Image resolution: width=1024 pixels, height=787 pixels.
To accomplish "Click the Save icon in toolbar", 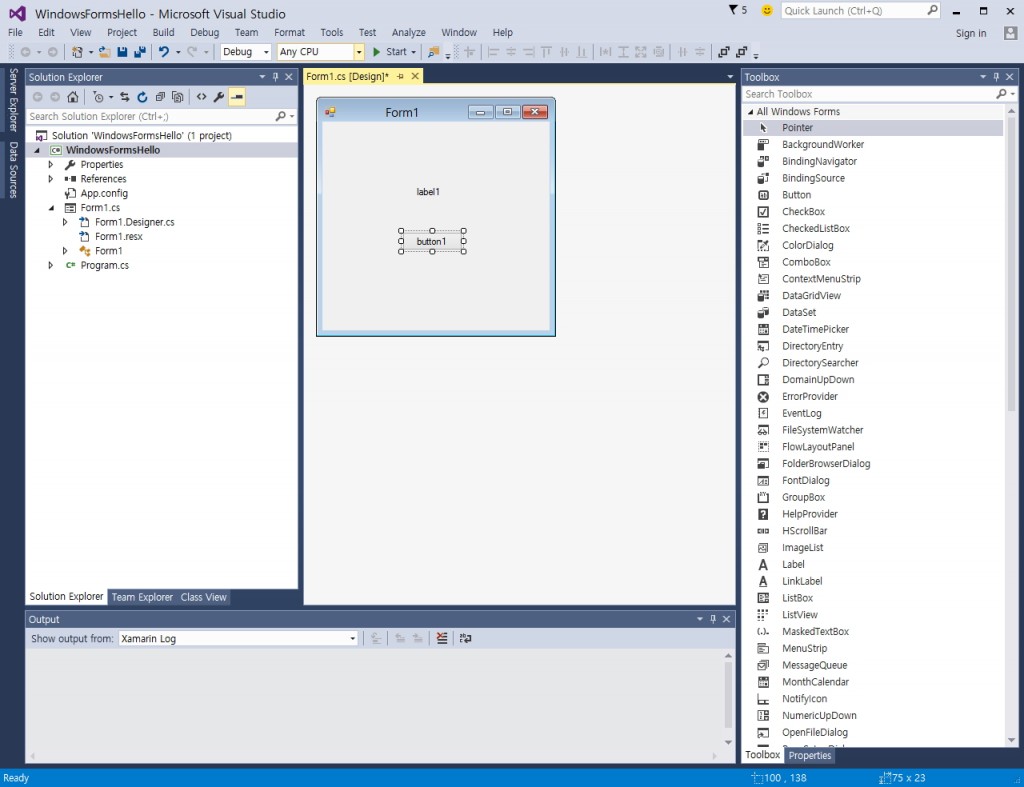I will (x=122, y=52).
